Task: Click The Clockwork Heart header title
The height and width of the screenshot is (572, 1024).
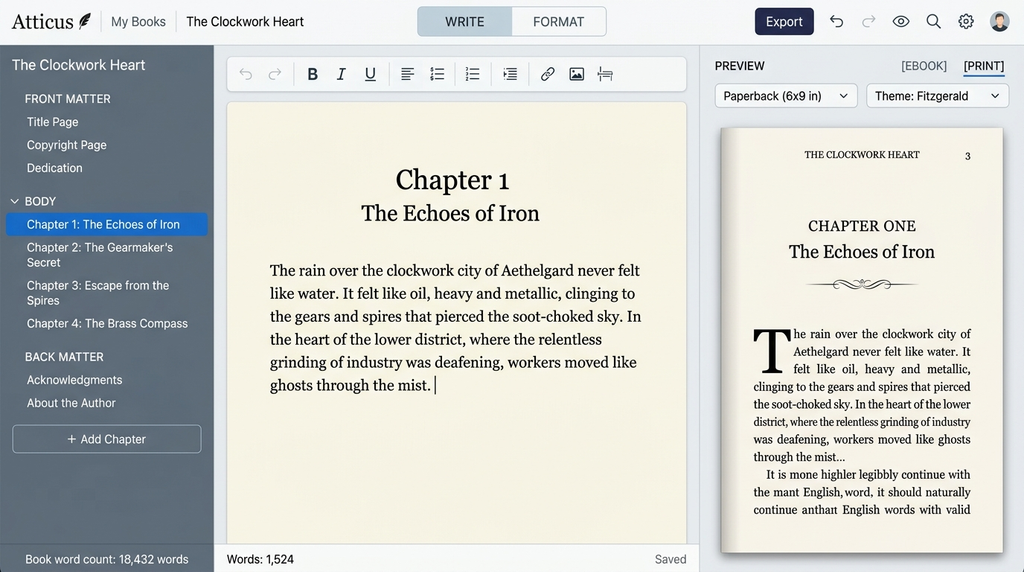Action: point(245,22)
